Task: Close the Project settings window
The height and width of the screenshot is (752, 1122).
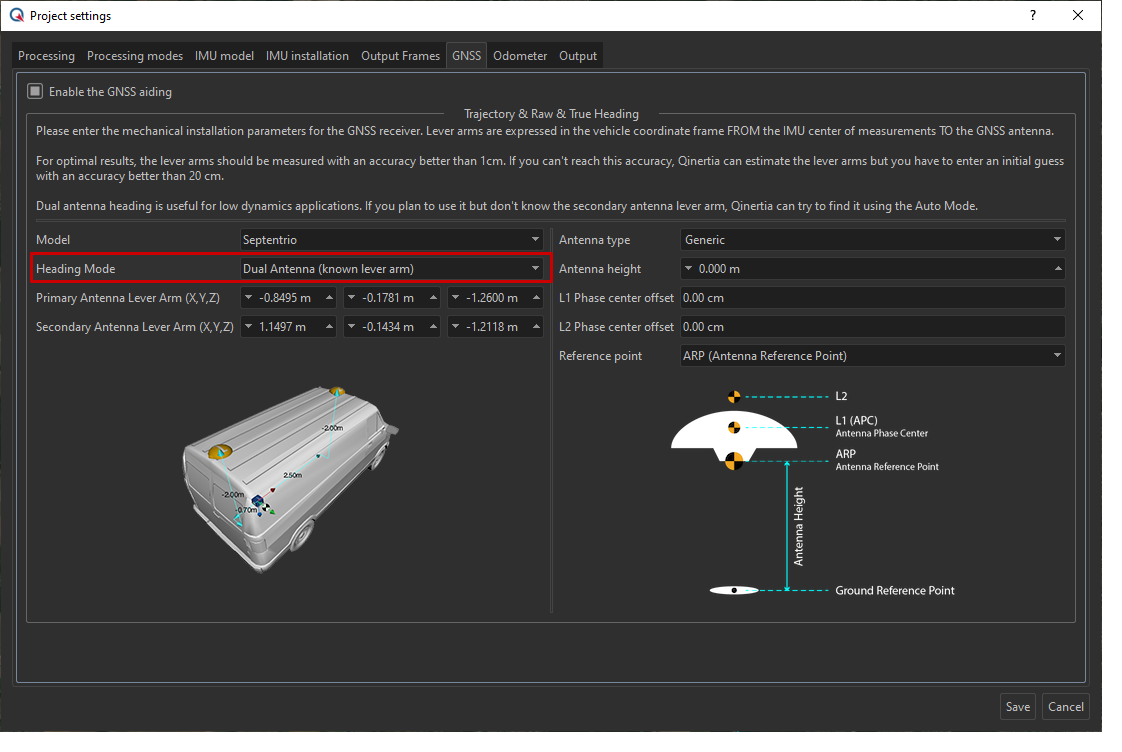Action: click(x=1078, y=15)
